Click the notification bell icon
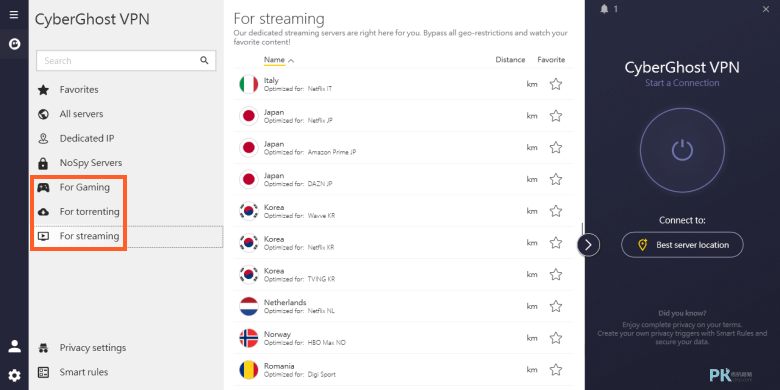780x390 pixels. tap(604, 9)
